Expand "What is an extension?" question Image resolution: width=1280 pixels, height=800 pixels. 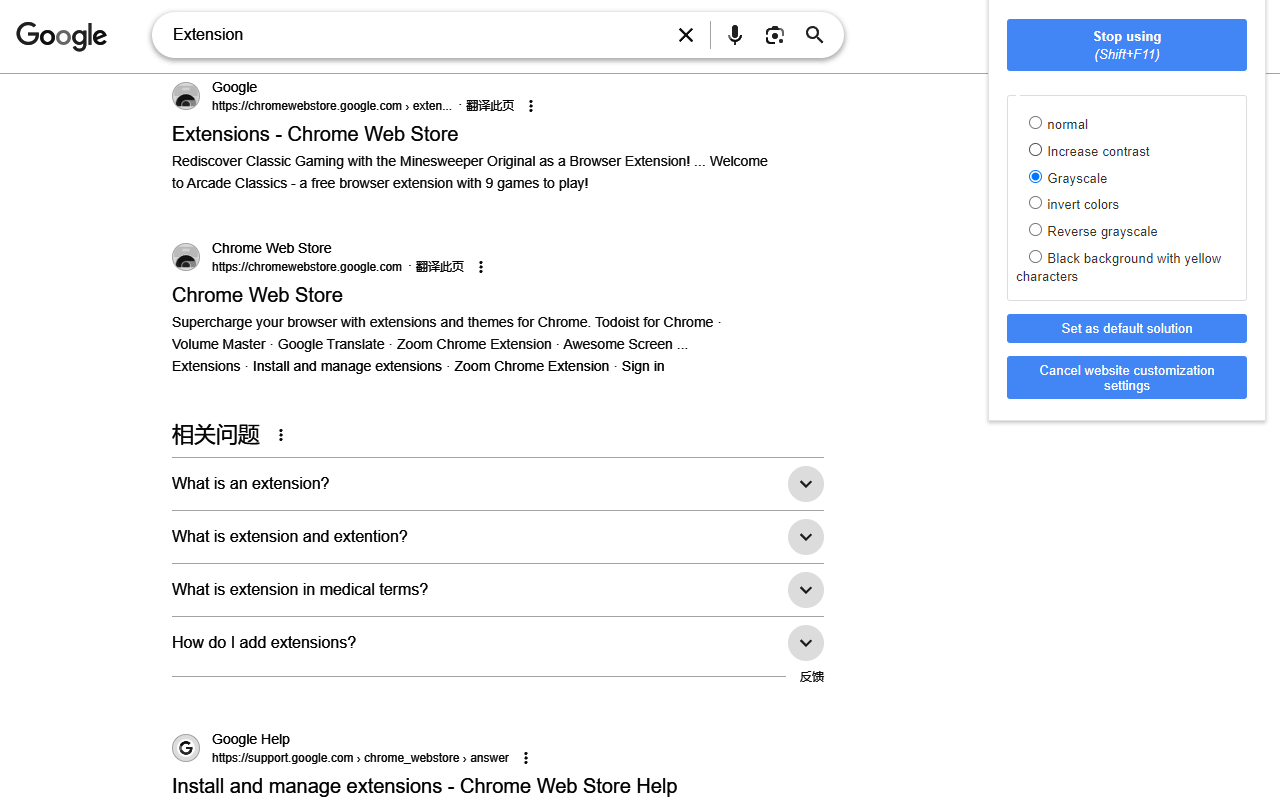pyautogui.click(x=805, y=484)
